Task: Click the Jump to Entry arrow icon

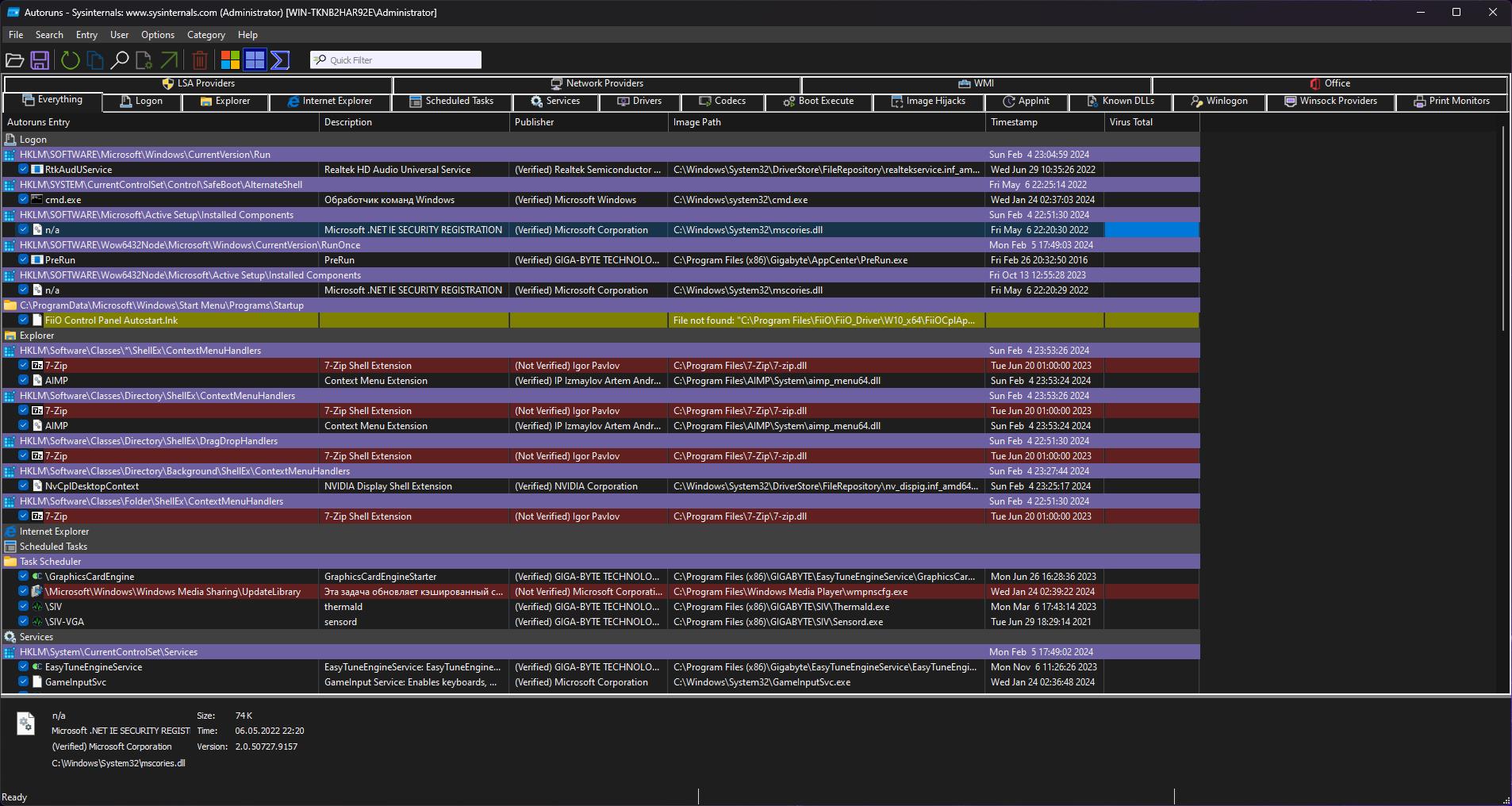Action: [x=169, y=60]
